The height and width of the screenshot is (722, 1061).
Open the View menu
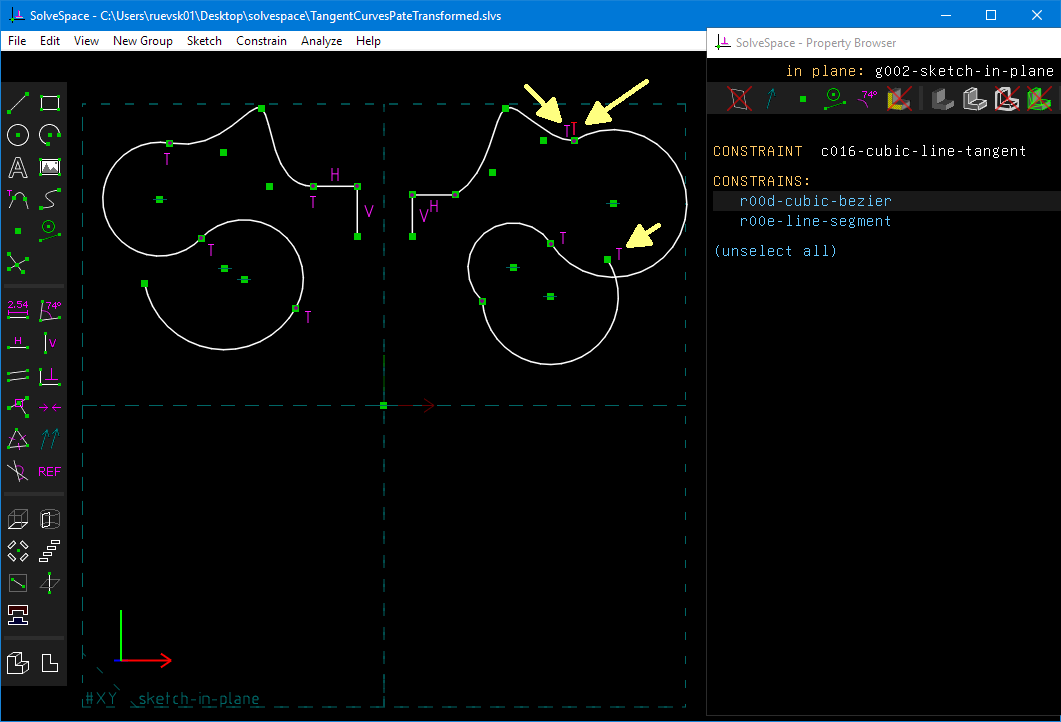[86, 41]
